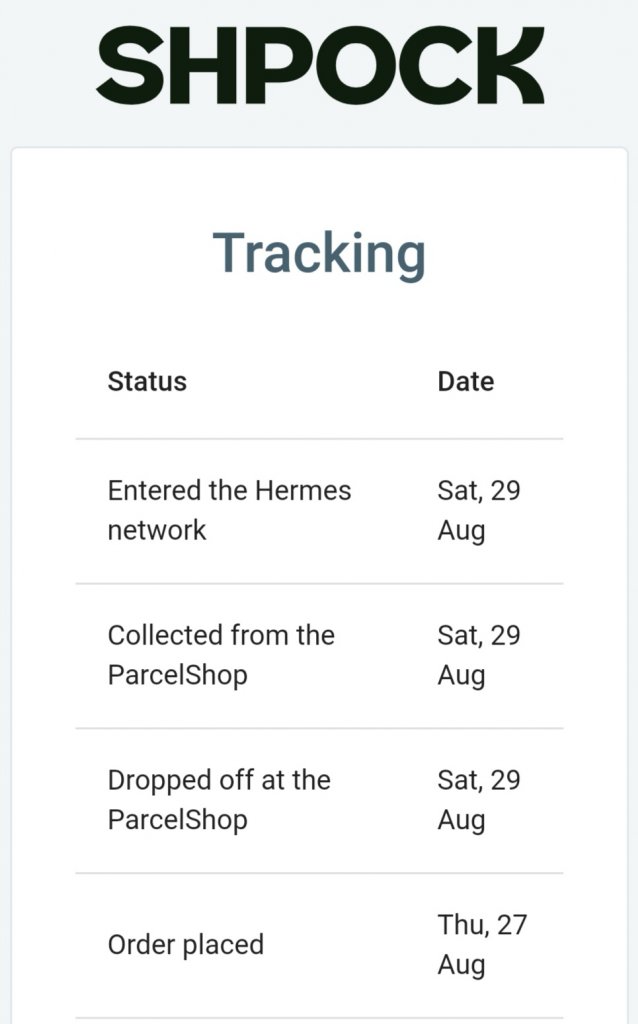Click the date beside Collected from the ParcelShop

click(x=478, y=655)
